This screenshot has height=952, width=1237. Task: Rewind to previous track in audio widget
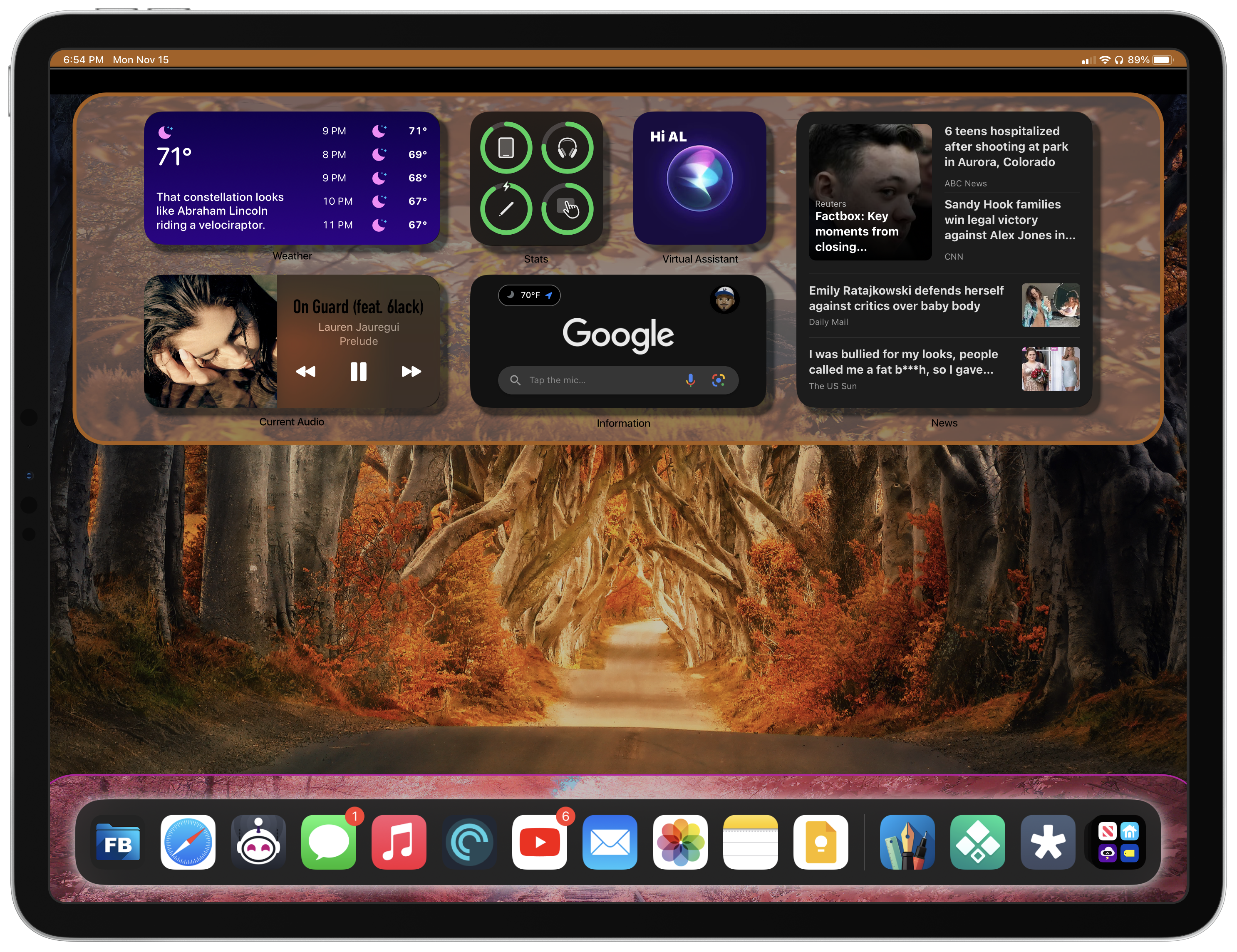tap(306, 372)
